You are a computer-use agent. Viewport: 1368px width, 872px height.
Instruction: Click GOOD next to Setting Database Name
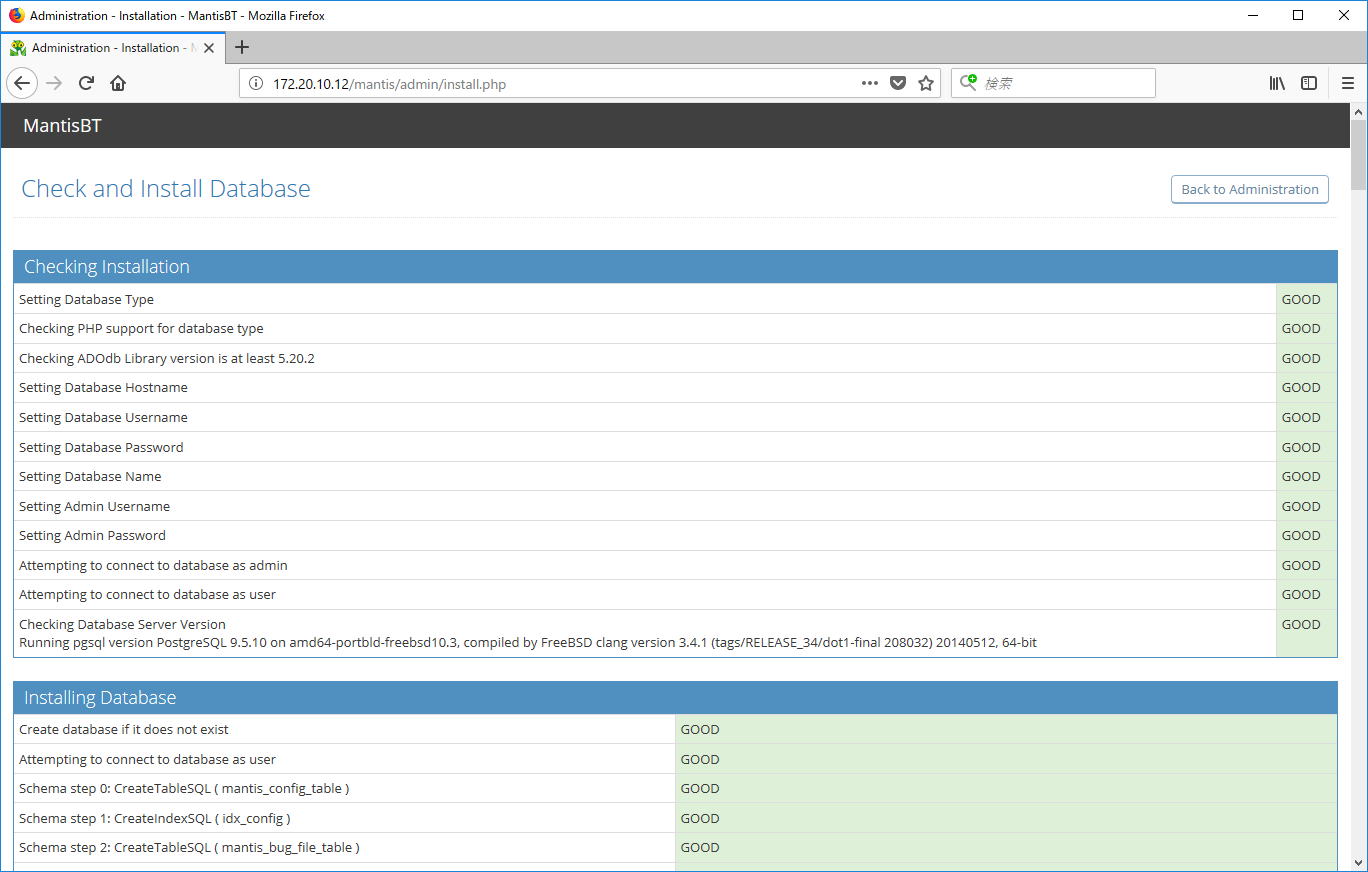1301,477
